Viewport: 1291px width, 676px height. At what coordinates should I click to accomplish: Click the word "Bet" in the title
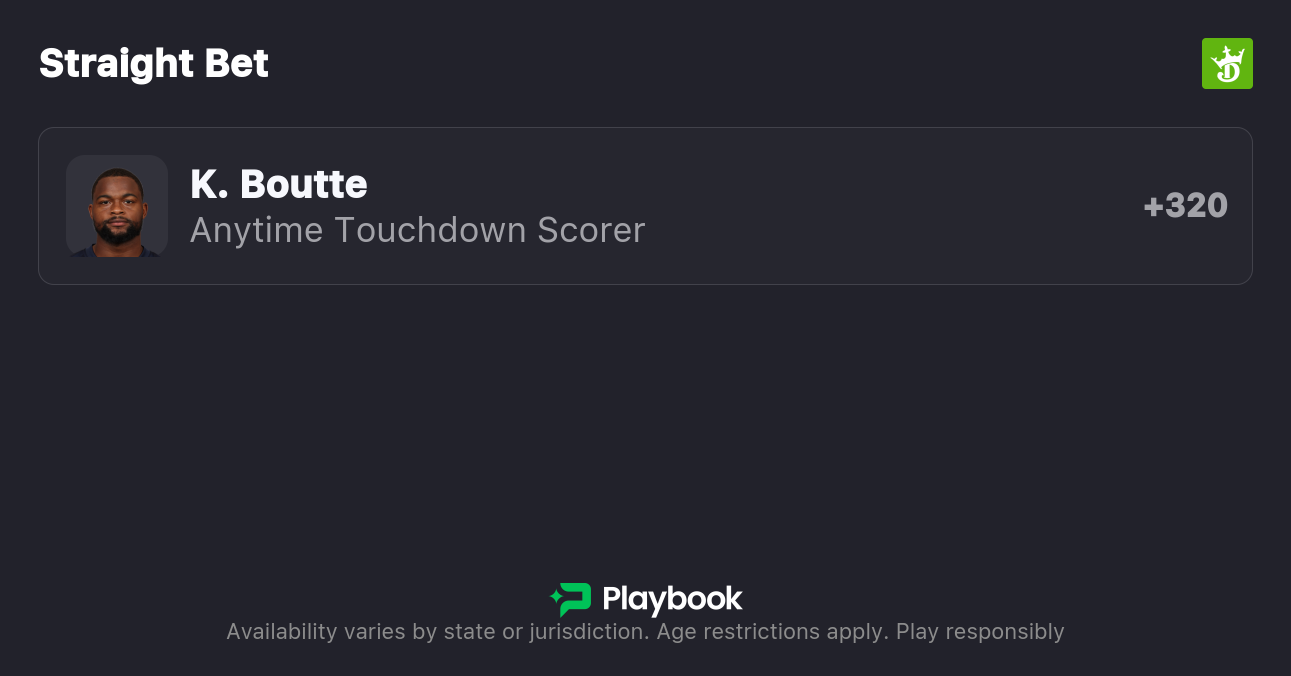point(237,64)
